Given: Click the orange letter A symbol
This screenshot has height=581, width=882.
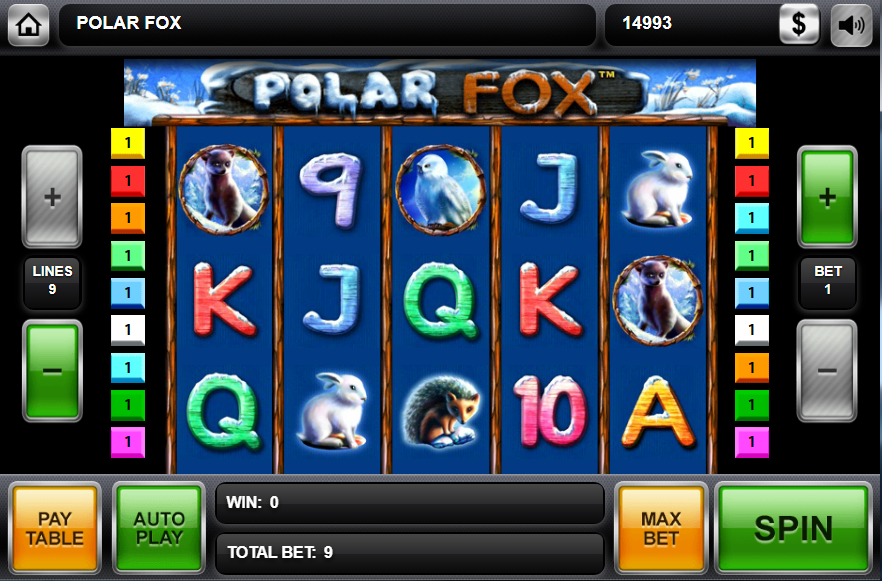Looking at the screenshot, I should coord(658,412).
